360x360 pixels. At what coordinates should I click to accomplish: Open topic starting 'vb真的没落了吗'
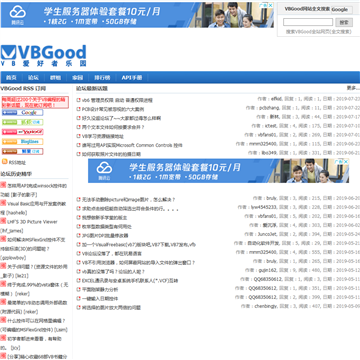pos(114,271)
